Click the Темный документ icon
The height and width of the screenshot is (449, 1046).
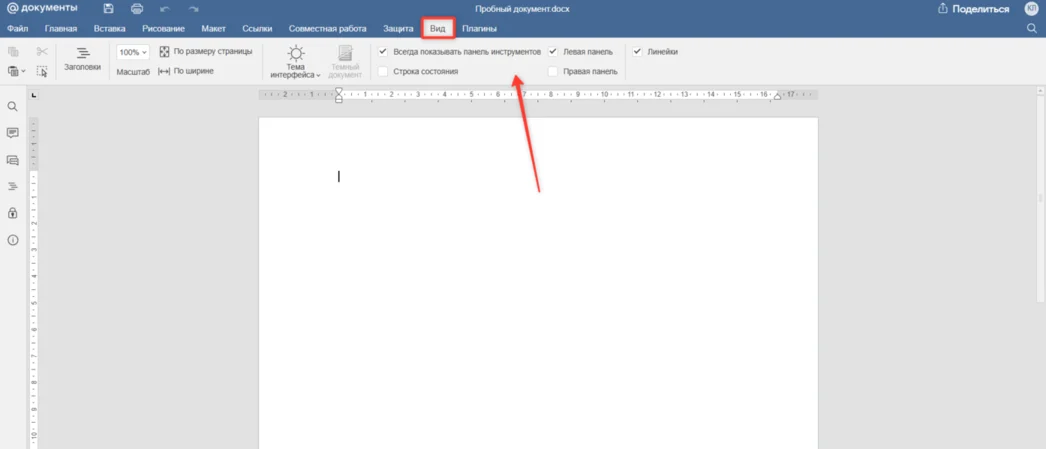tap(345, 54)
